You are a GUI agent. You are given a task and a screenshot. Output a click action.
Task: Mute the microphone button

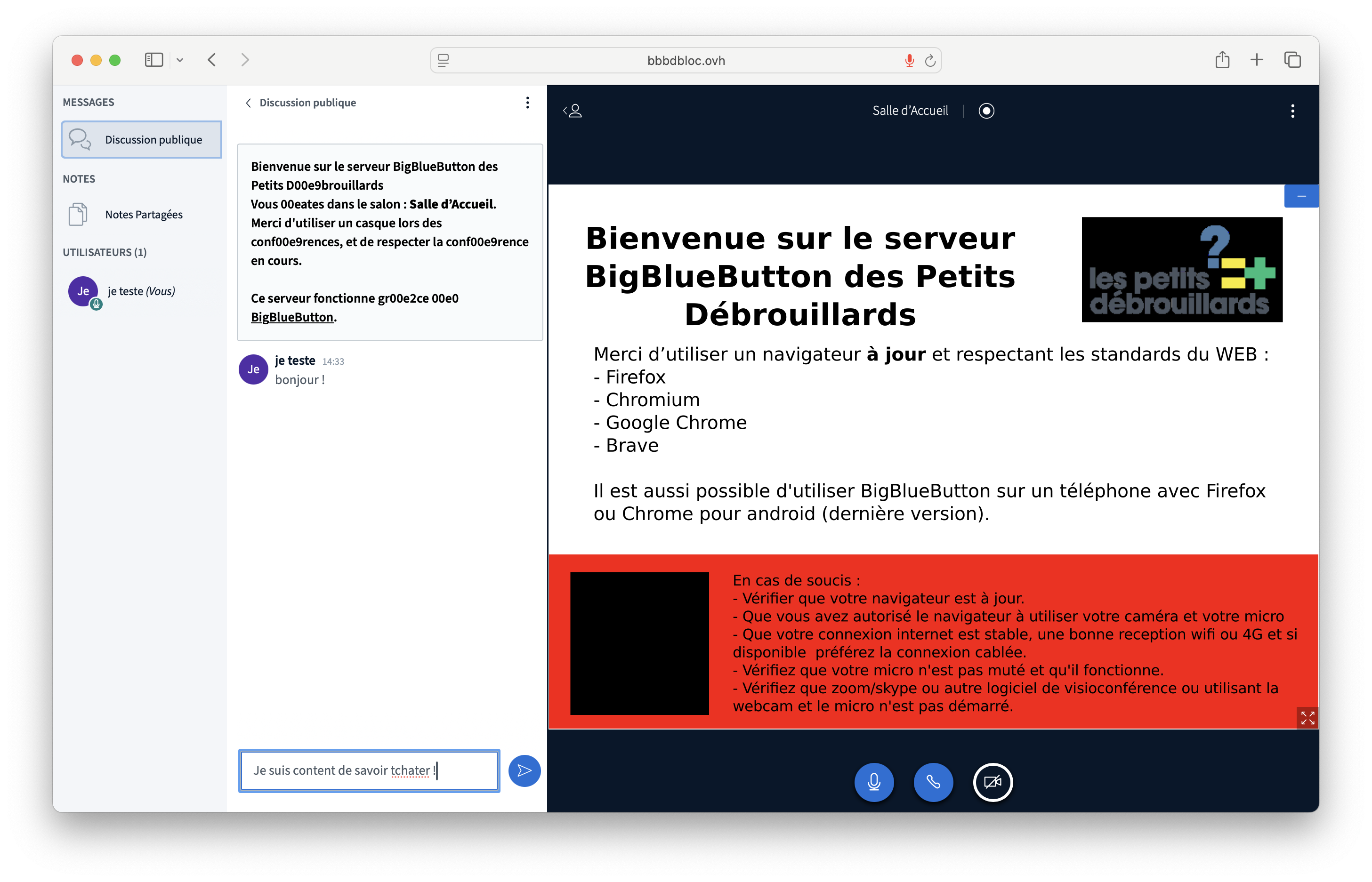click(873, 782)
